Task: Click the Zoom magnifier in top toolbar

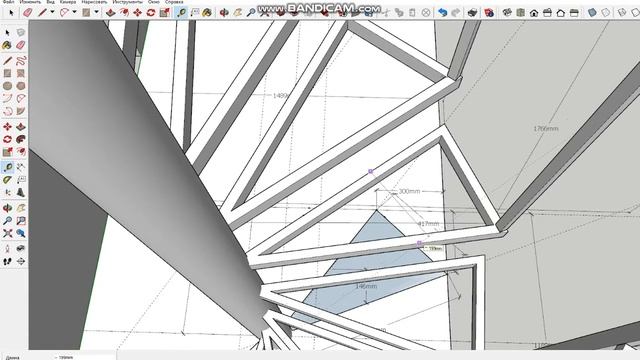Action: (251, 13)
